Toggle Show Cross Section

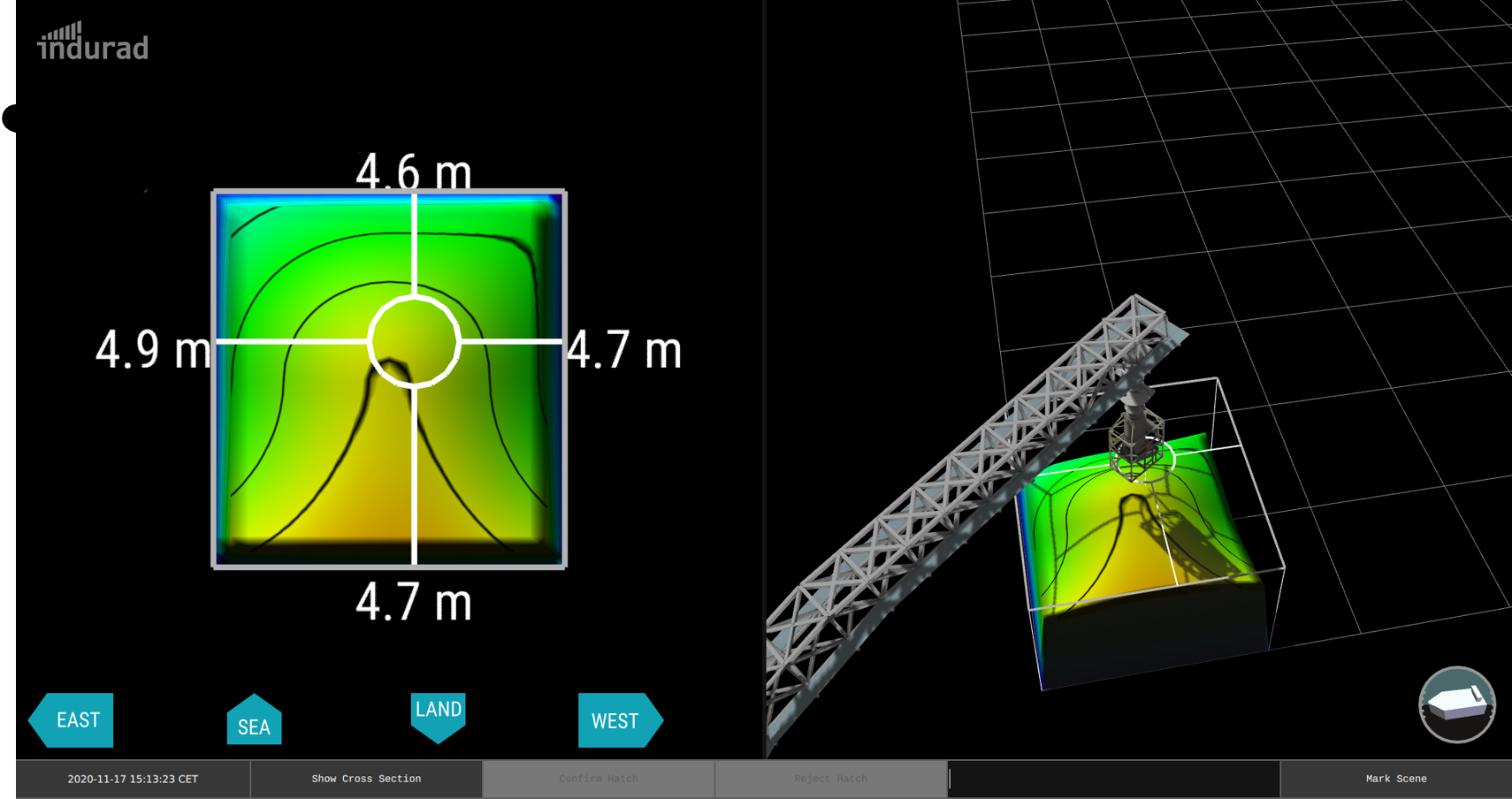[x=366, y=779]
